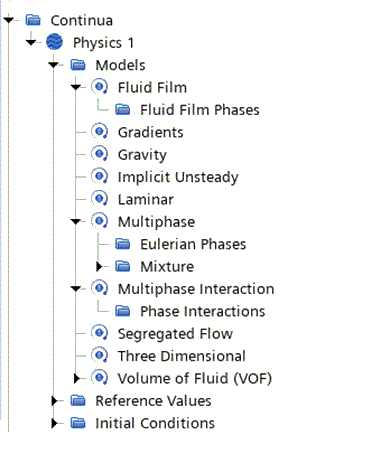
Task: Collapse the Continua root node
Action: pyautogui.click(x=8, y=20)
